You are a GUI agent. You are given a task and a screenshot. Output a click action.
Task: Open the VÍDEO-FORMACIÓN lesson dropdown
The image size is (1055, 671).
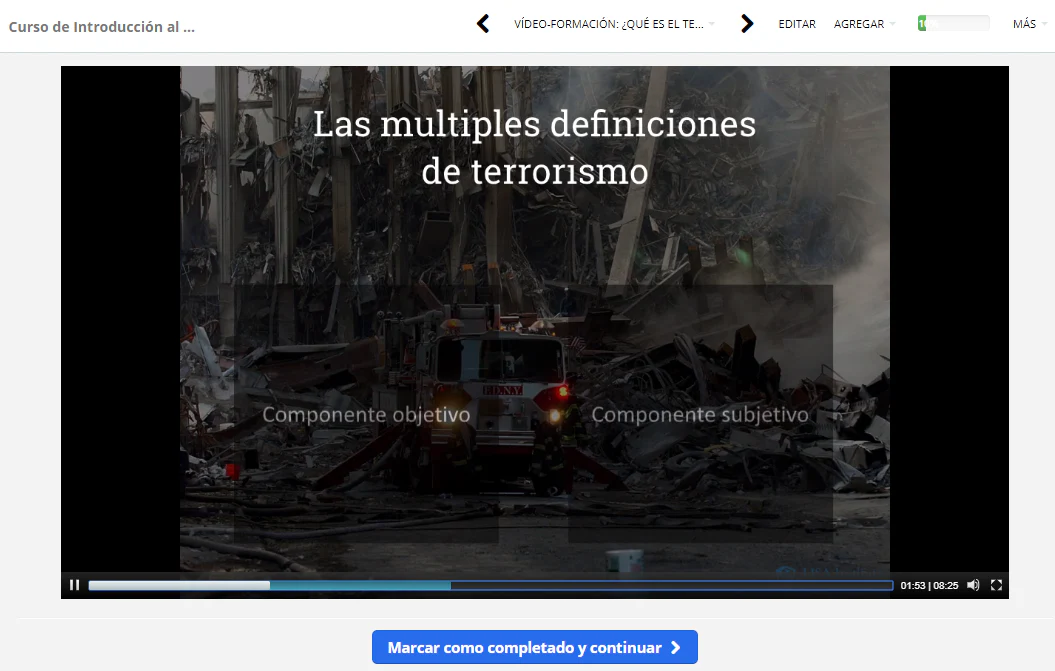tap(614, 24)
